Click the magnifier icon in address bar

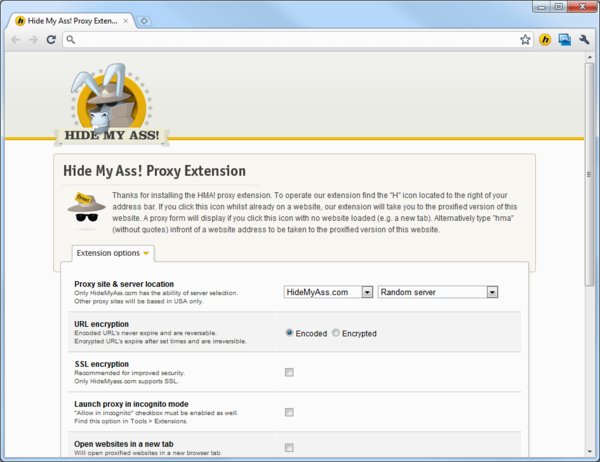click(x=70, y=39)
